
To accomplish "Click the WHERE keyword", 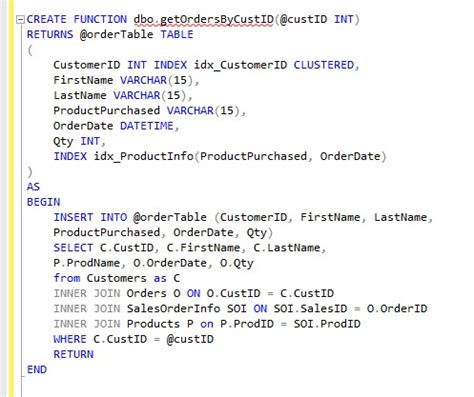I will tap(70, 339).
